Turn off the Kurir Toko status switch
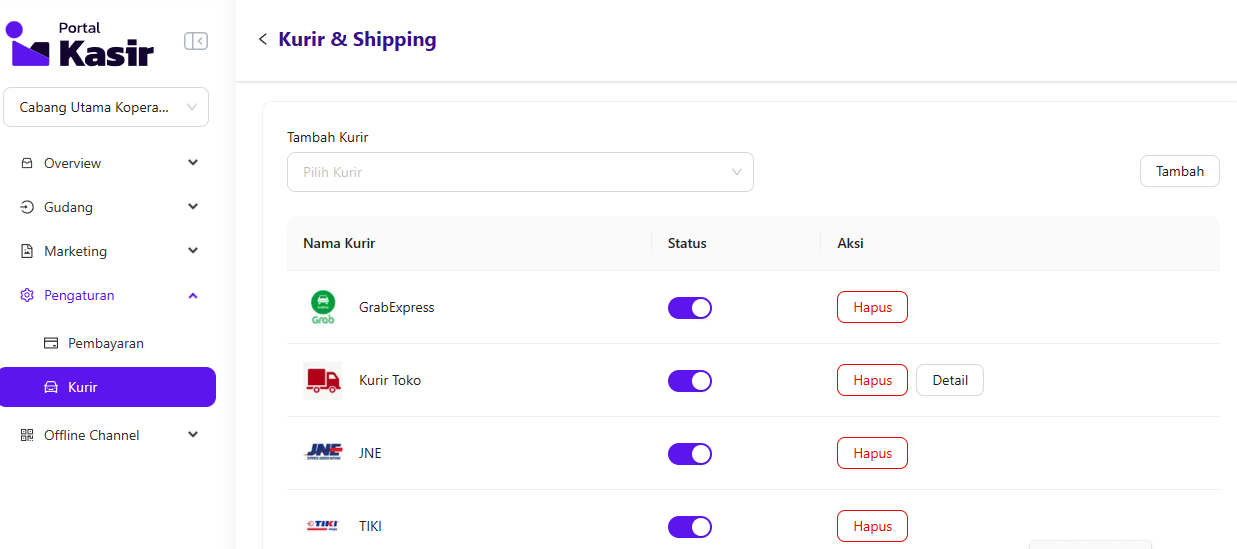This screenshot has width=1237, height=549. tap(690, 381)
